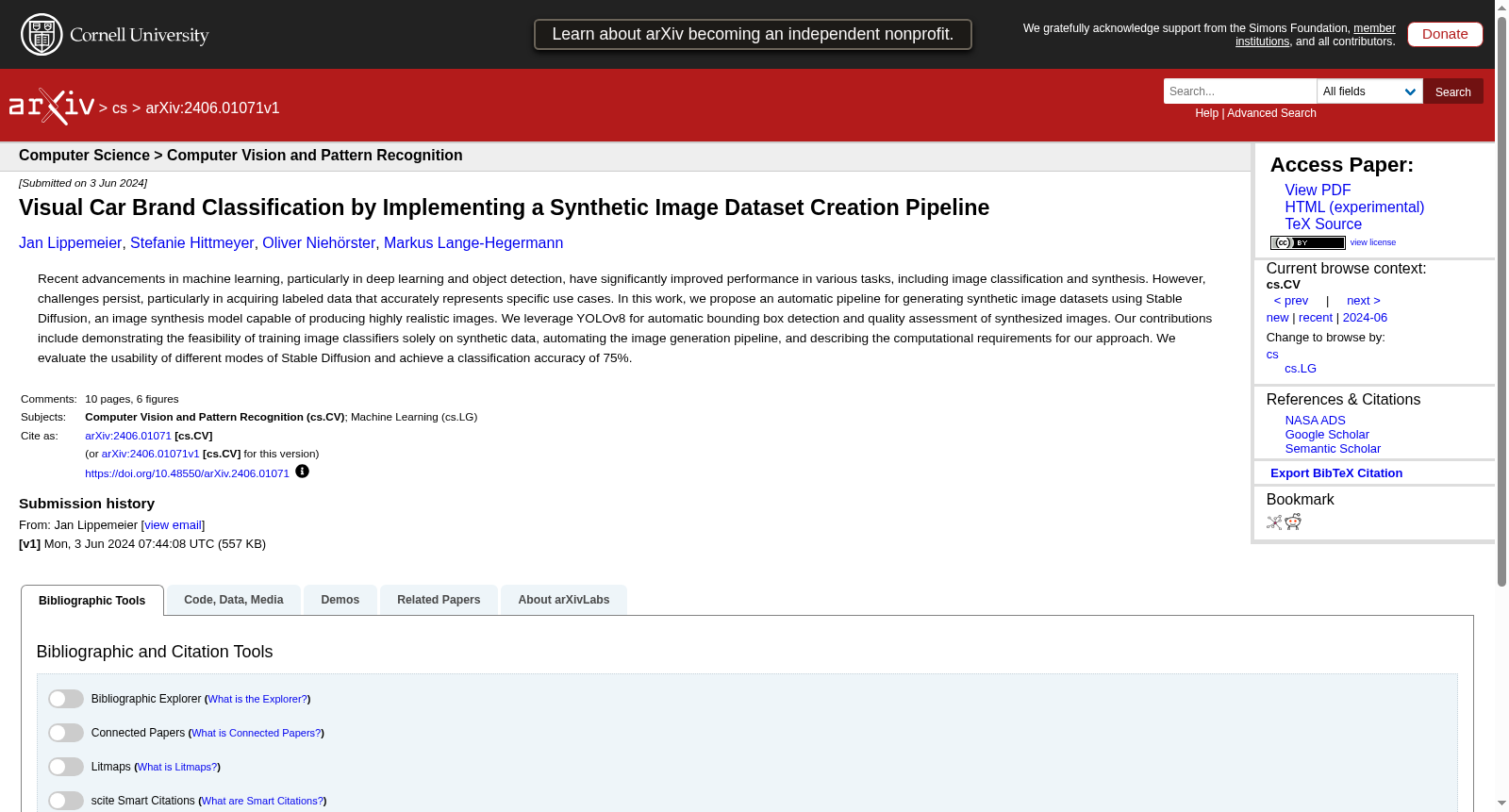Enable scite Smart Citations toggle
Viewport: 1509px width, 812px height.
[66, 801]
